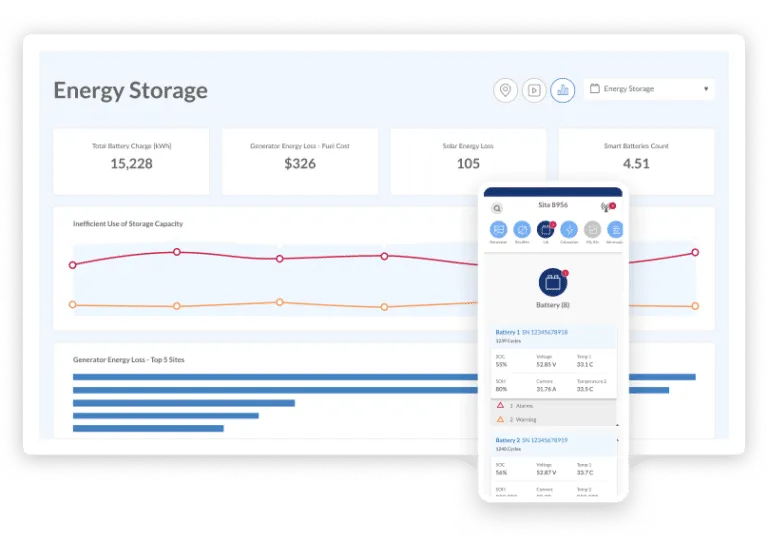
Task: Tap the dark blue battery chip icon
Action: (545, 229)
